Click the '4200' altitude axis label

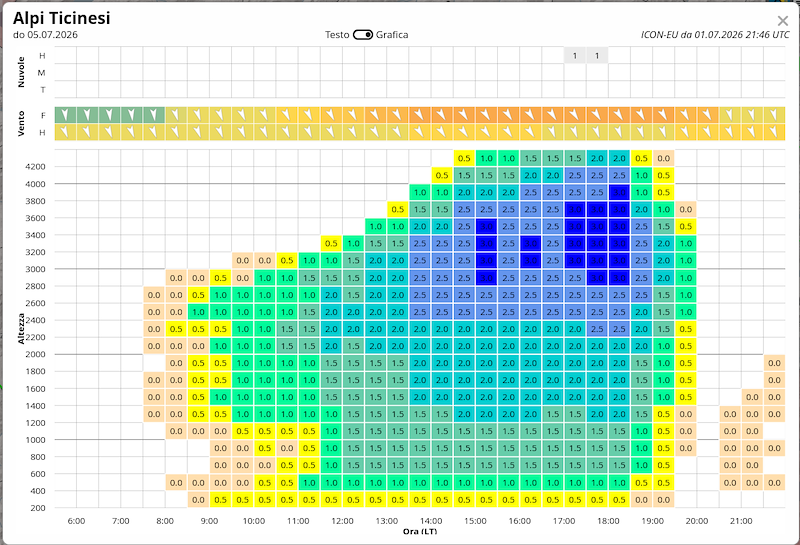pyautogui.click(x=35, y=166)
